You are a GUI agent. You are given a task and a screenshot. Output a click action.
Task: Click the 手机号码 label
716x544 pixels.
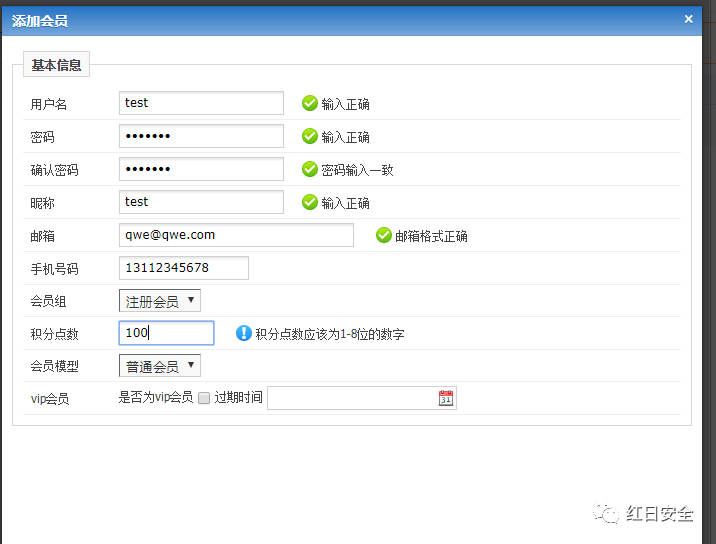(x=54, y=269)
